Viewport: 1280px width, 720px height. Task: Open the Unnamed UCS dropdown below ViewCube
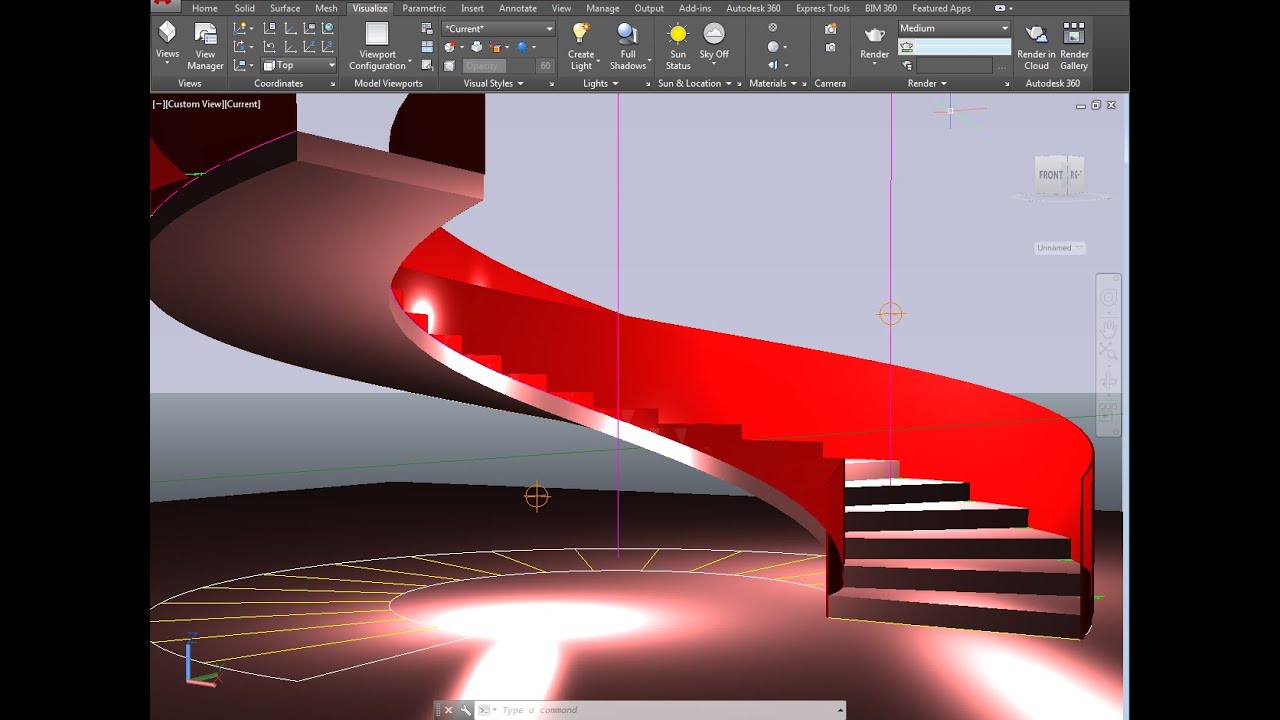pos(1059,248)
